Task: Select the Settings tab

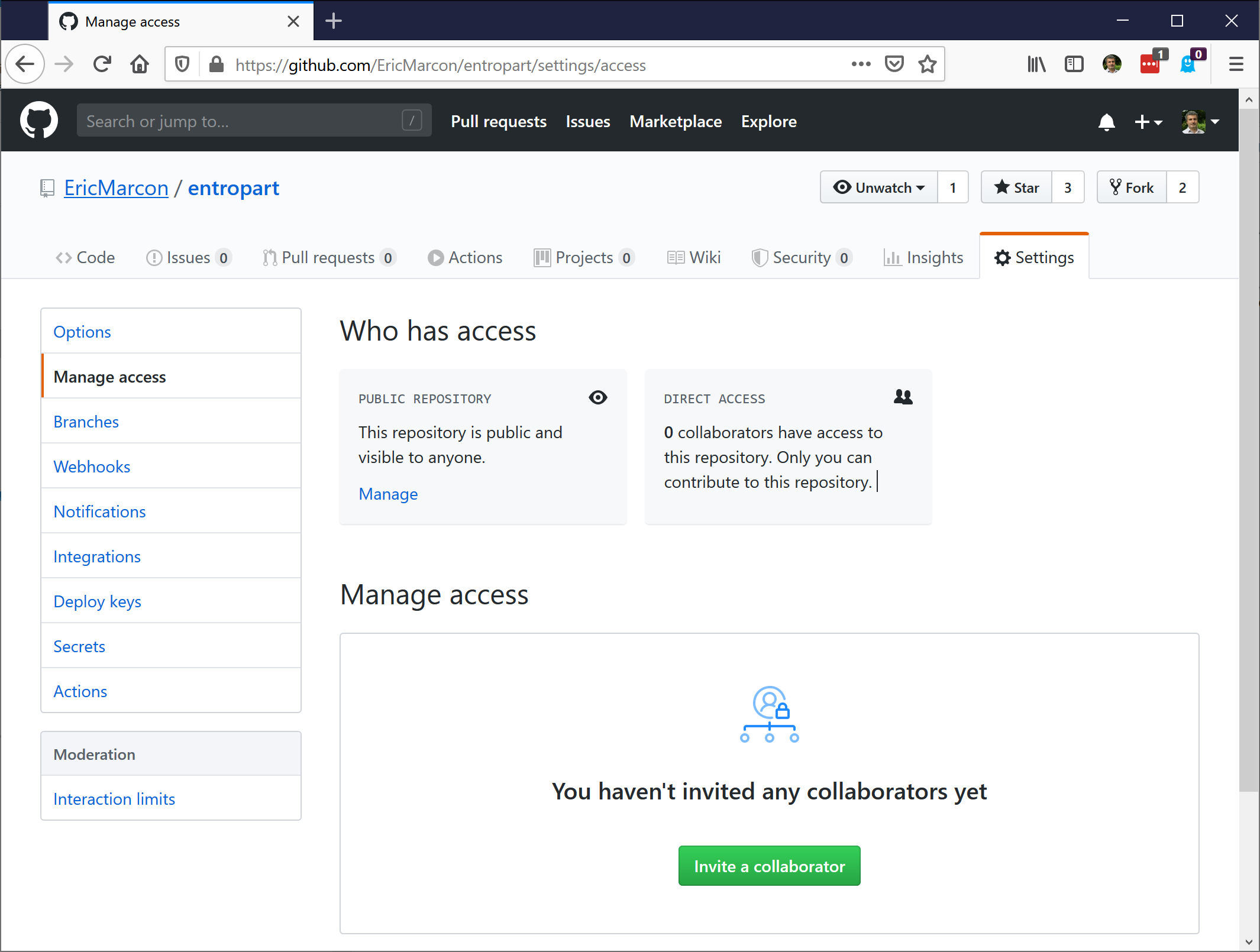Action: (1034, 257)
